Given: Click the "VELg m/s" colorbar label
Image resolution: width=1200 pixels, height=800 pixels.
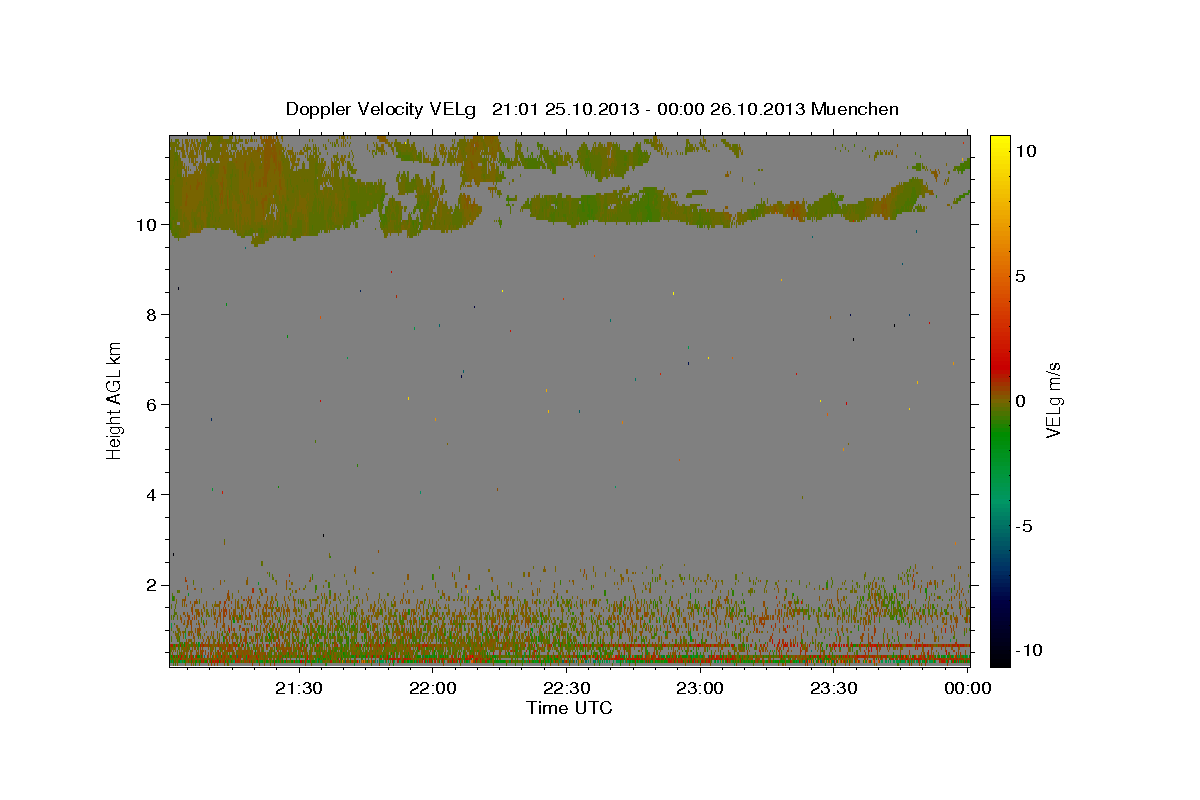Looking at the screenshot, I should 1052,400.
